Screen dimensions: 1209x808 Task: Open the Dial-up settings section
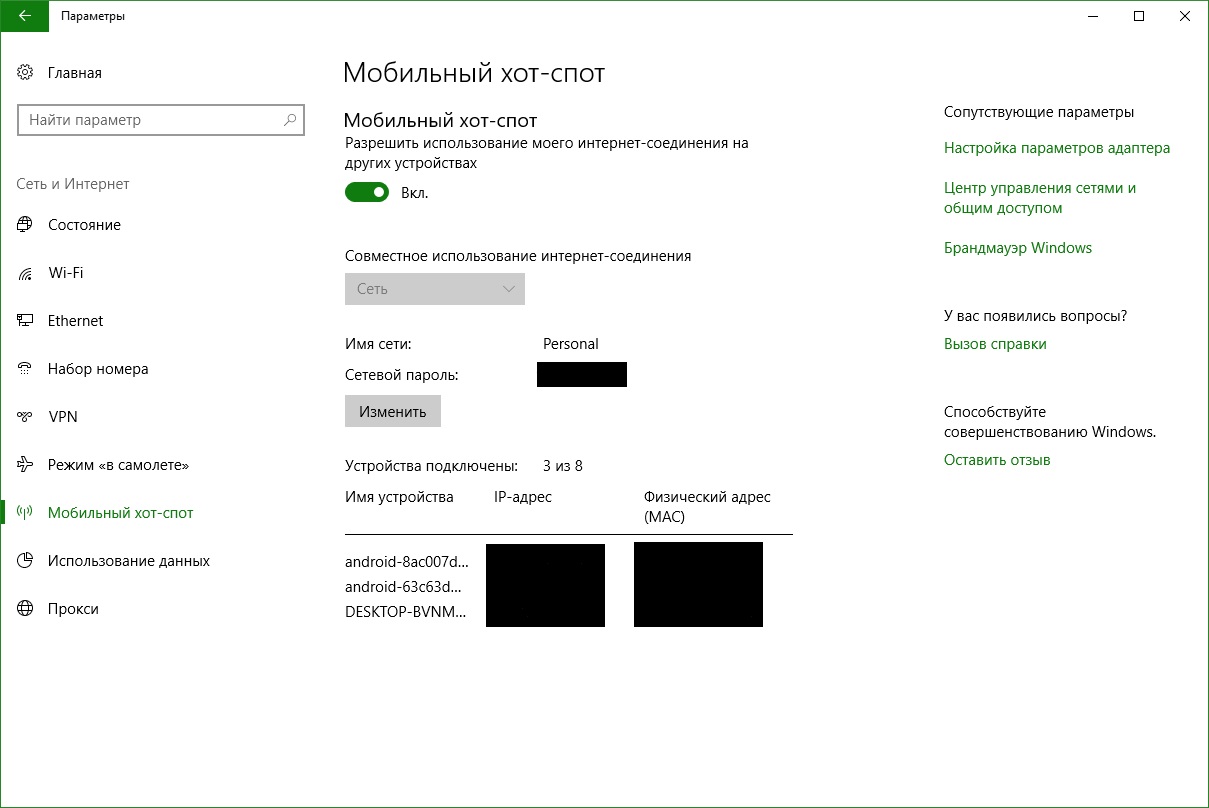click(x=98, y=369)
